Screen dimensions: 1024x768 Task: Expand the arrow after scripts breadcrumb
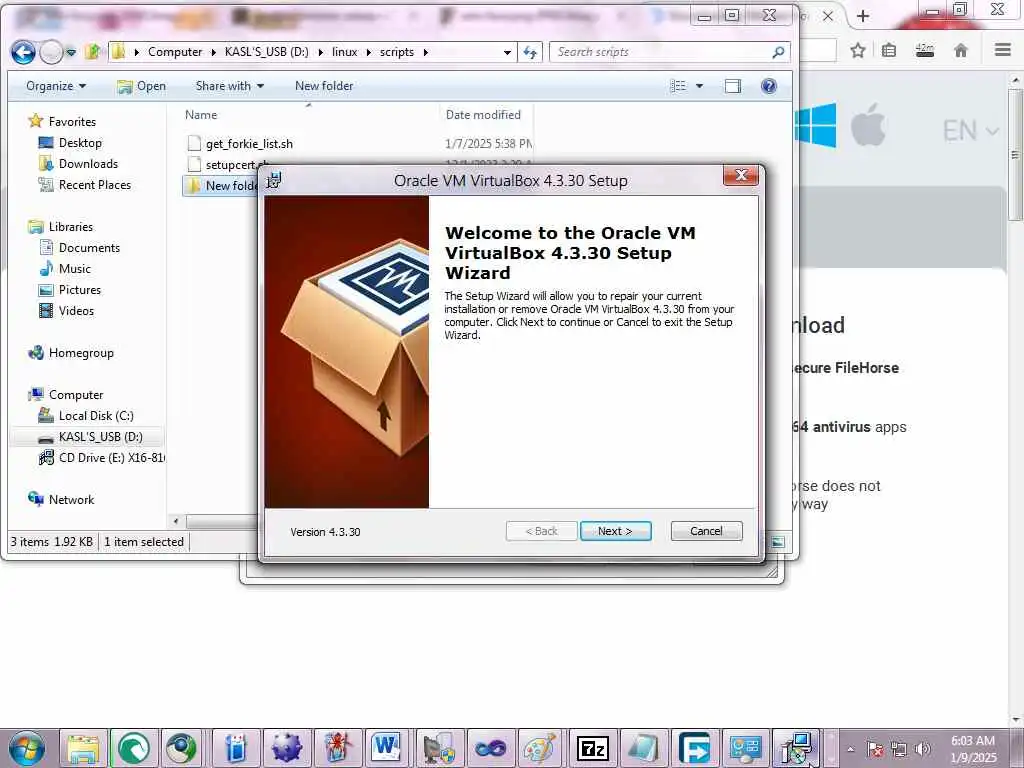pyautogui.click(x=426, y=52)
